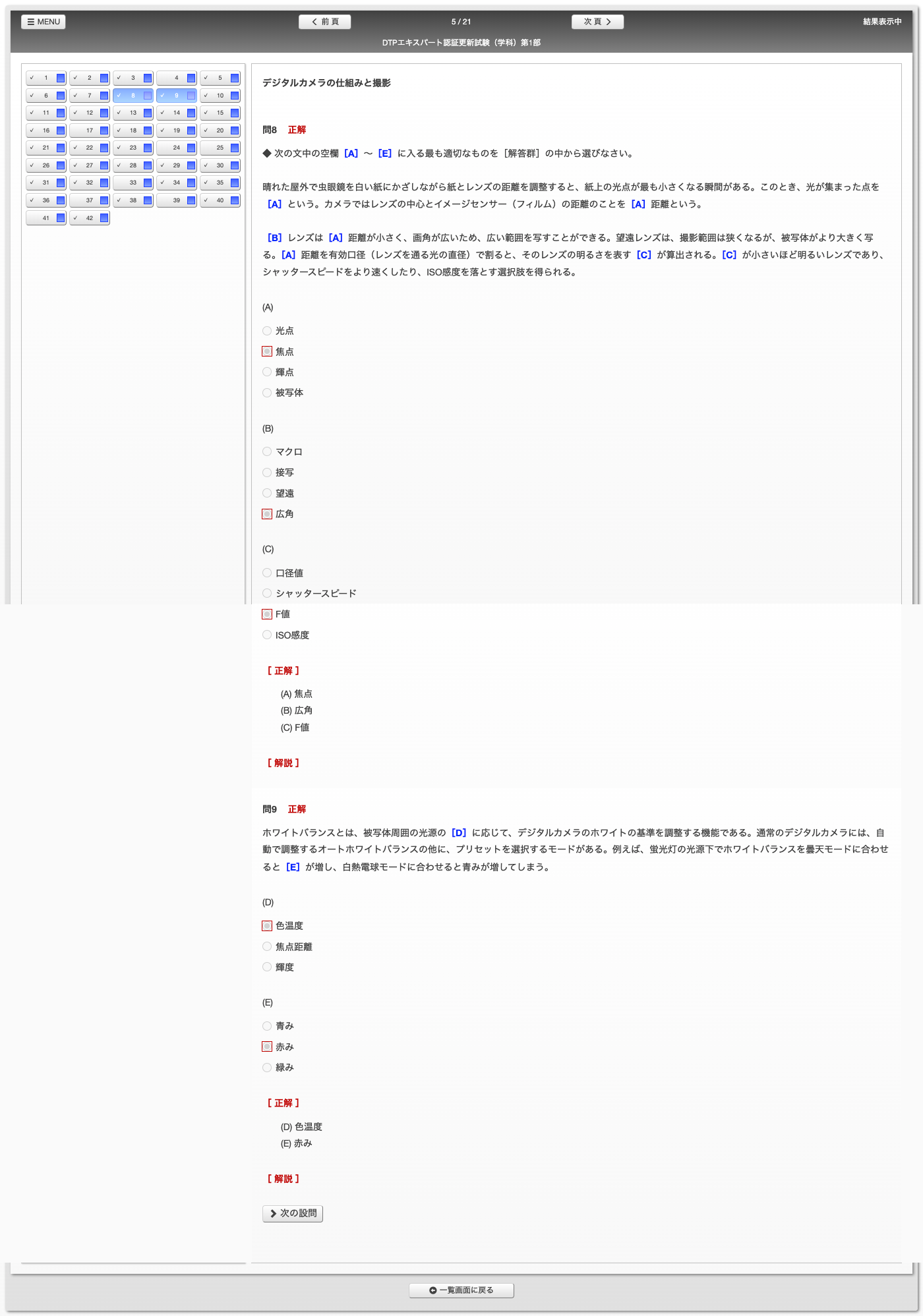923x1316 pixels.
Task: Click the blue square icon for question 17
Action: coord(104,130)
